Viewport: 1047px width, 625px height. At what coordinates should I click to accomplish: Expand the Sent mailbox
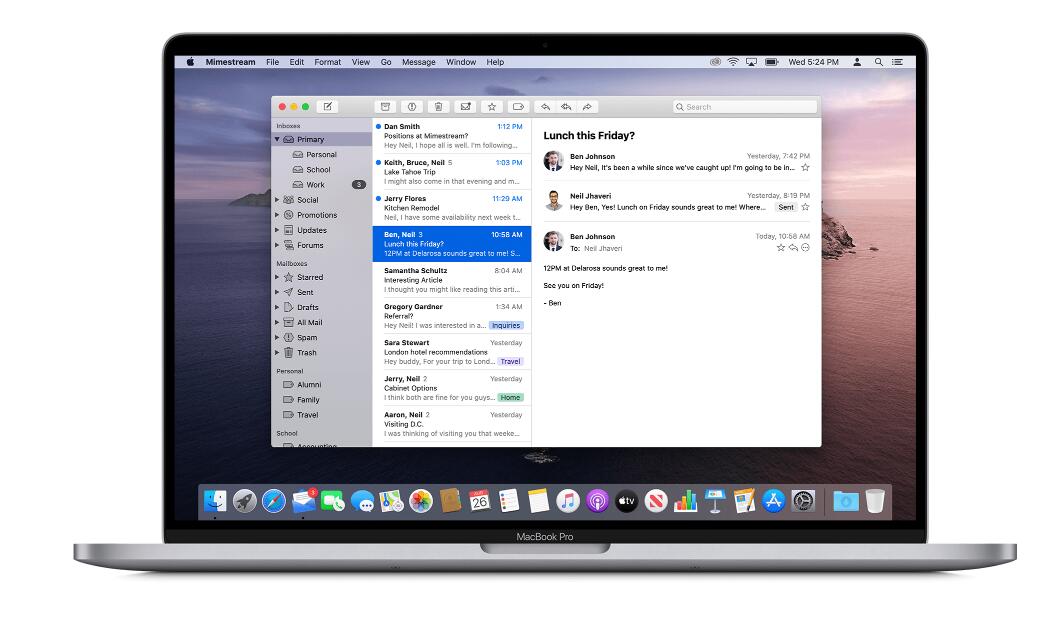(x=277, y=292)
